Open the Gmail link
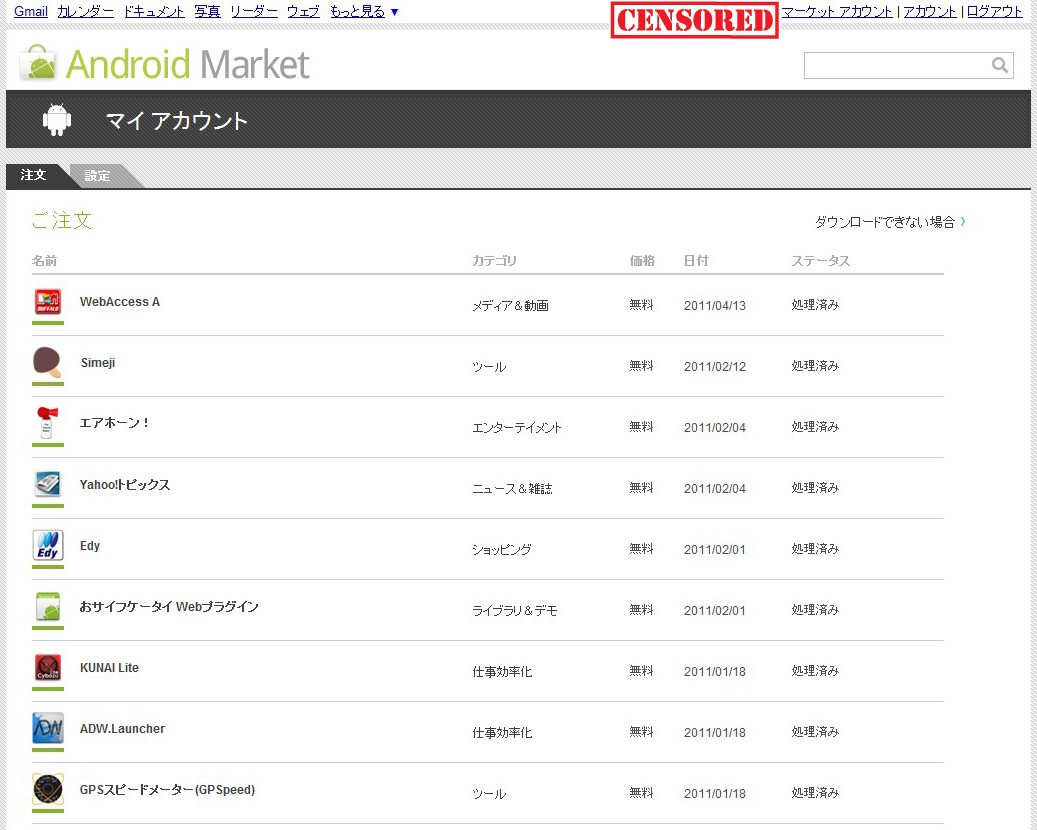The image size is (1037, 830). [30, 11]
